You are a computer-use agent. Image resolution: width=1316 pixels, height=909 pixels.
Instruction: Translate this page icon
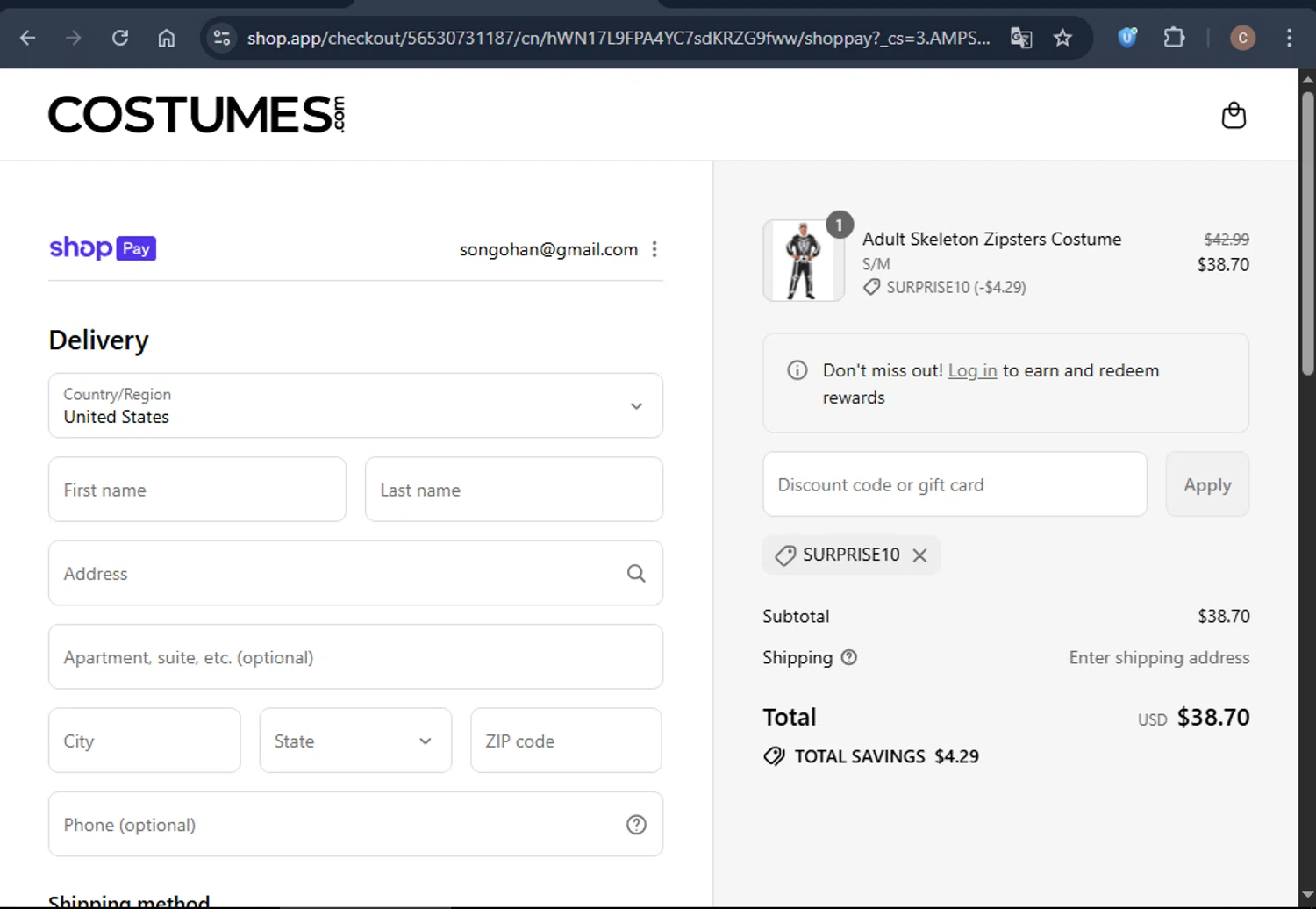tap(1021, 38)
